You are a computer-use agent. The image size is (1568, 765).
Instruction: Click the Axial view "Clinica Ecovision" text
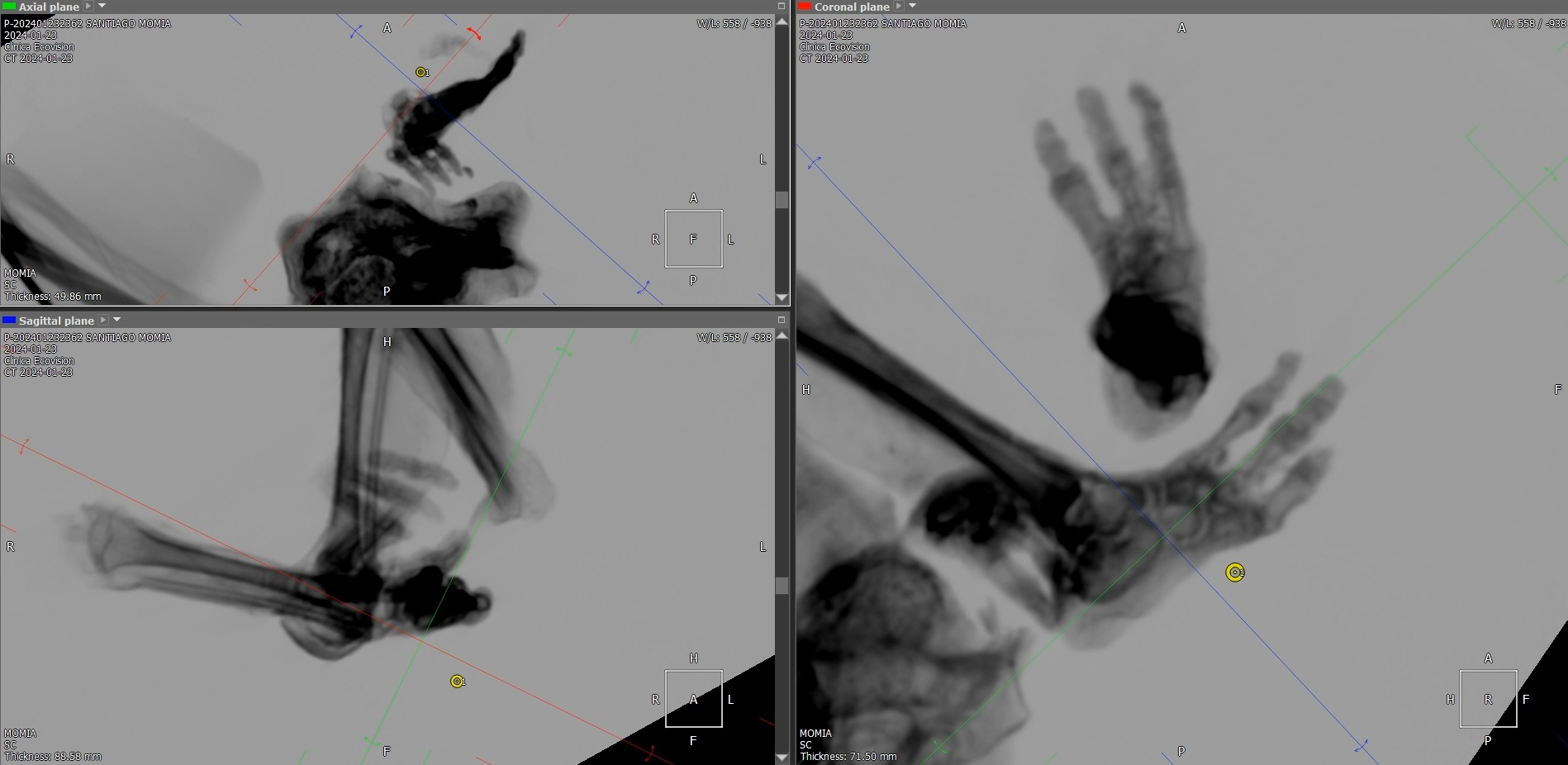pyautogui.click(x=40, y=47)
